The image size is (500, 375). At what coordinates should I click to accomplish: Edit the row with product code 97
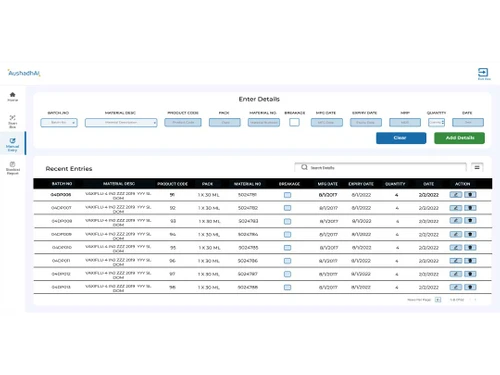[455, 274]
